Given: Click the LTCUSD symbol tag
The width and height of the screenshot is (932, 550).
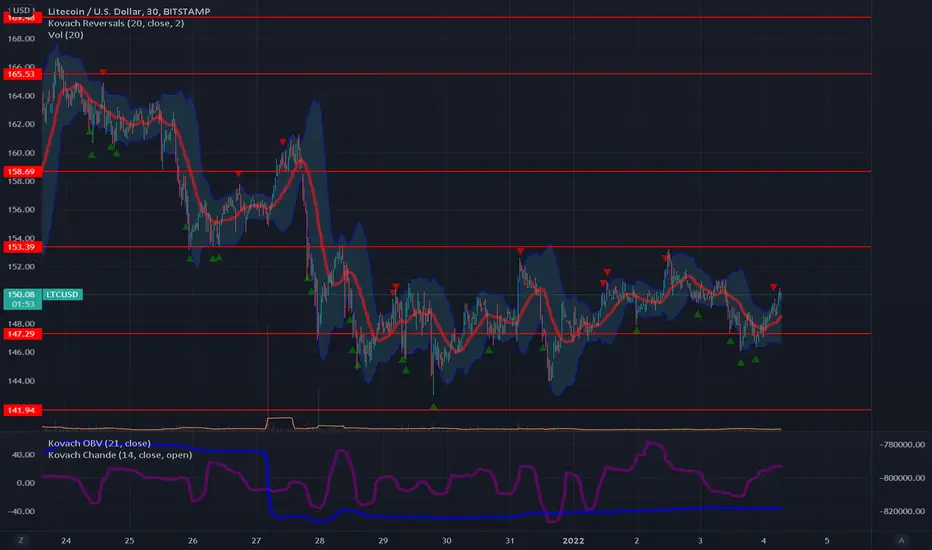Looking at the screenshot, I should (62, 294).
